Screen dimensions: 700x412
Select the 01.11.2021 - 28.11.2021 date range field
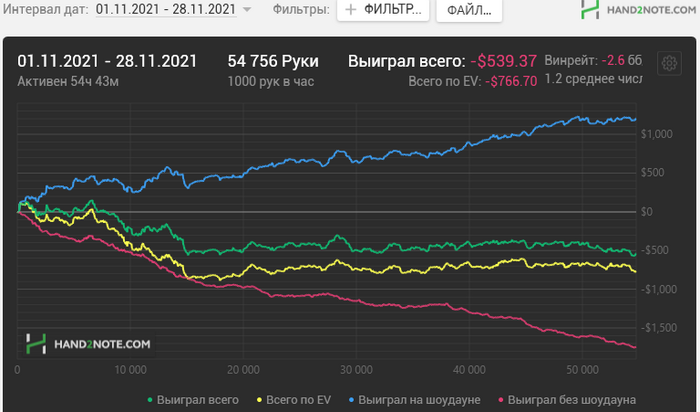pos(166,9)
